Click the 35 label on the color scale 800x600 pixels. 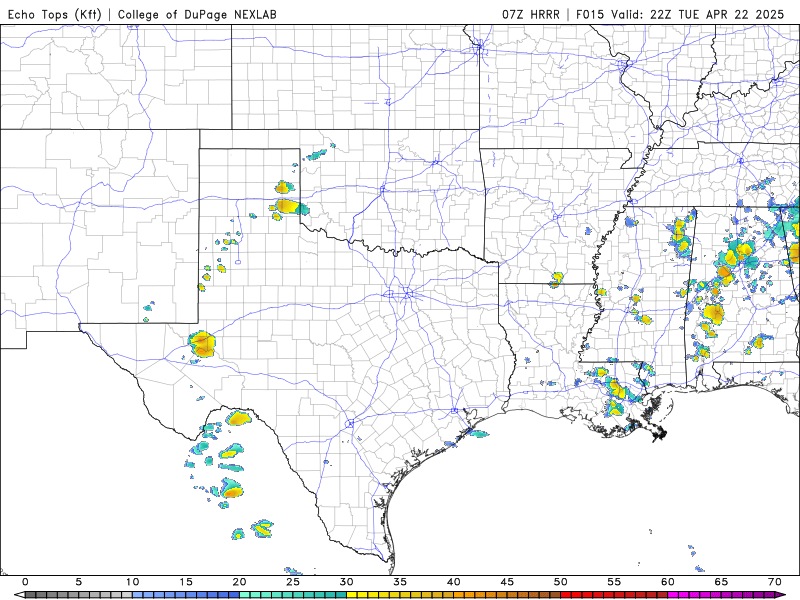(x=400, y=582)
